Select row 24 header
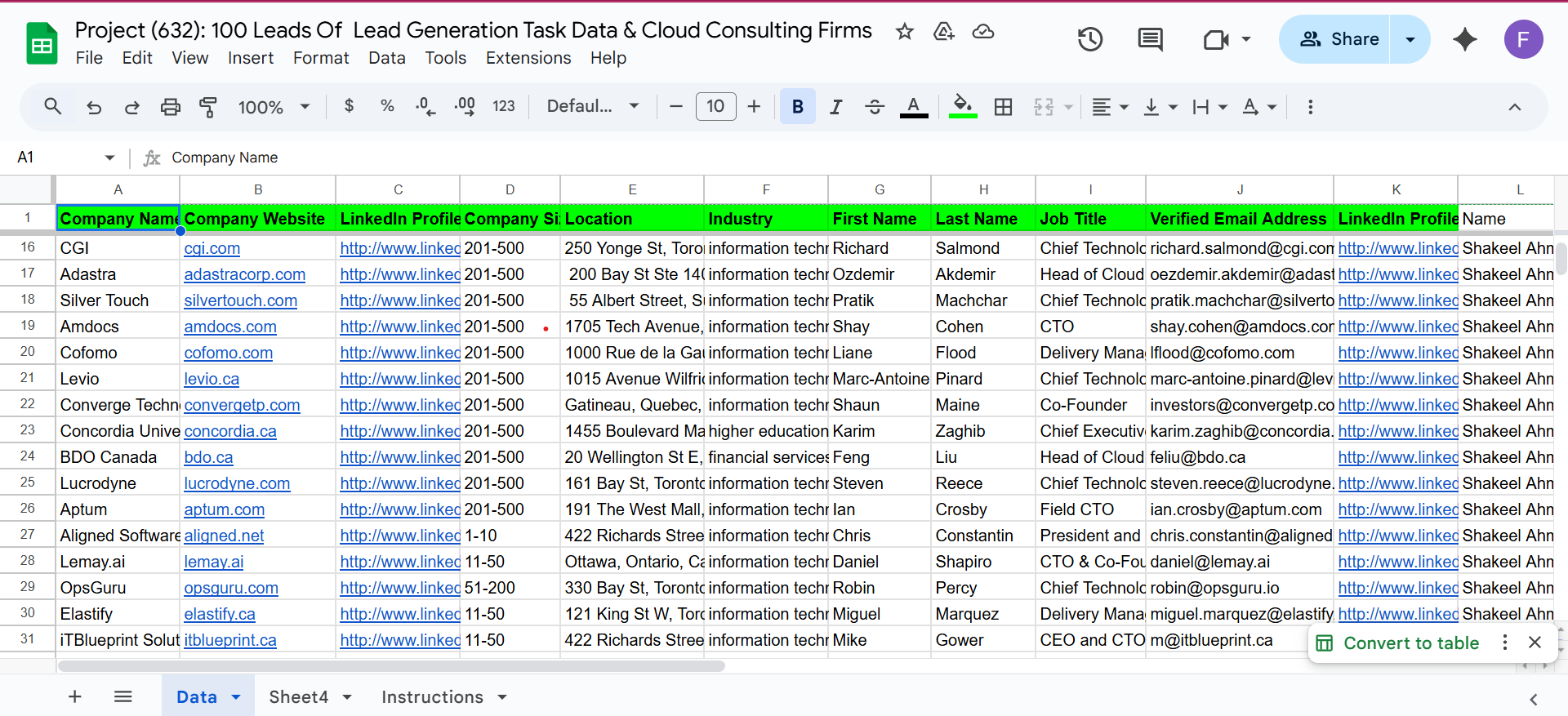1568x716 pixels. [x=28, y=456]
